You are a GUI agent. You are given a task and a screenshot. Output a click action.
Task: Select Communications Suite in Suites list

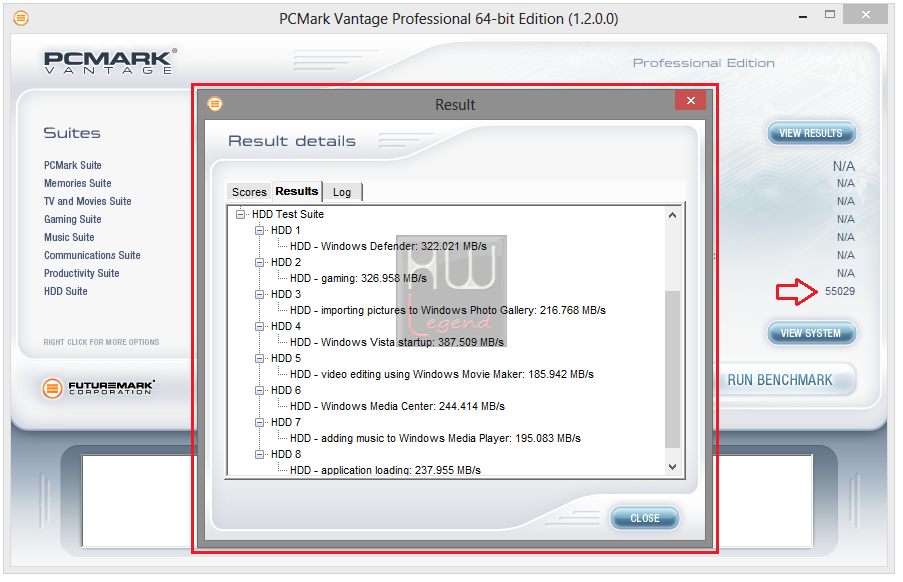pyautogui.click(x=92, y=255)
